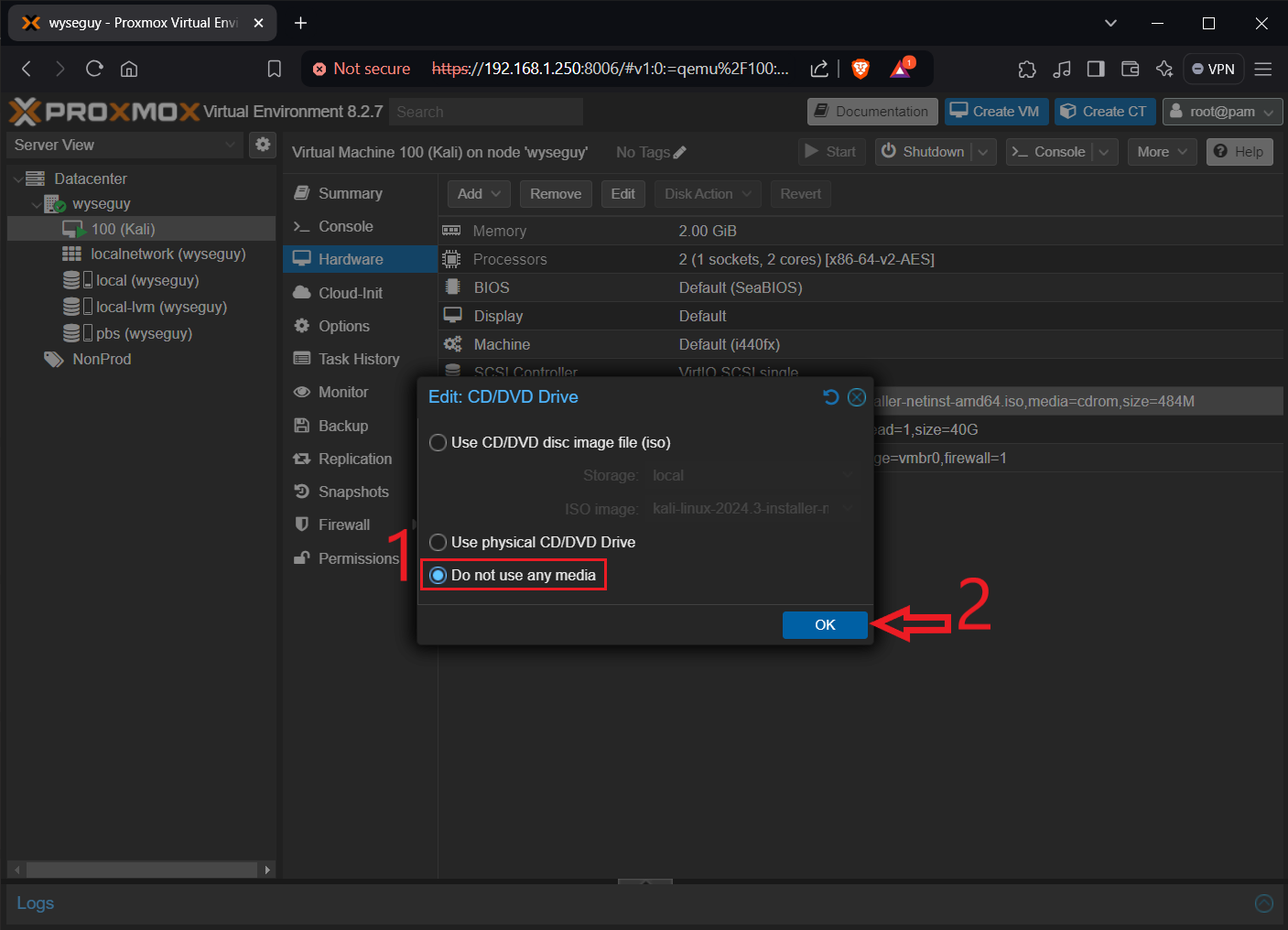
Task: Select pbs (wyseguy) storage
Action: (144, 333)
